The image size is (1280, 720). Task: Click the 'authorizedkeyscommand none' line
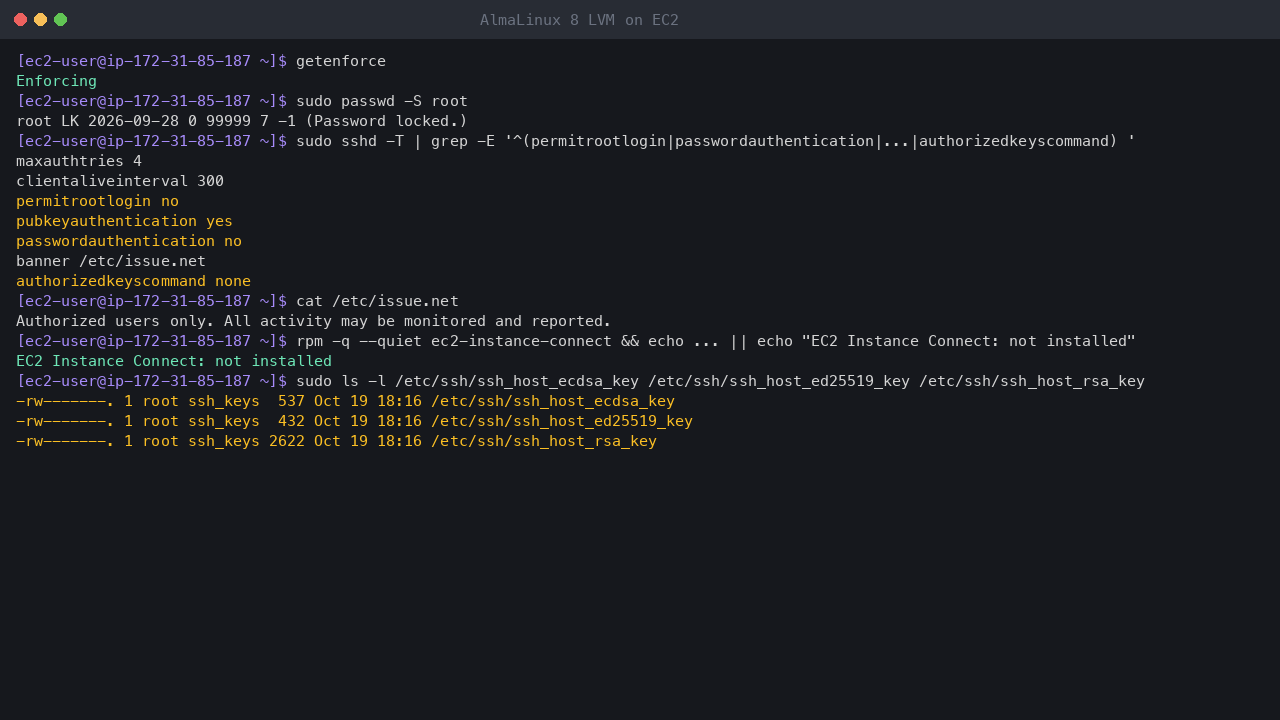coord(134,281)
